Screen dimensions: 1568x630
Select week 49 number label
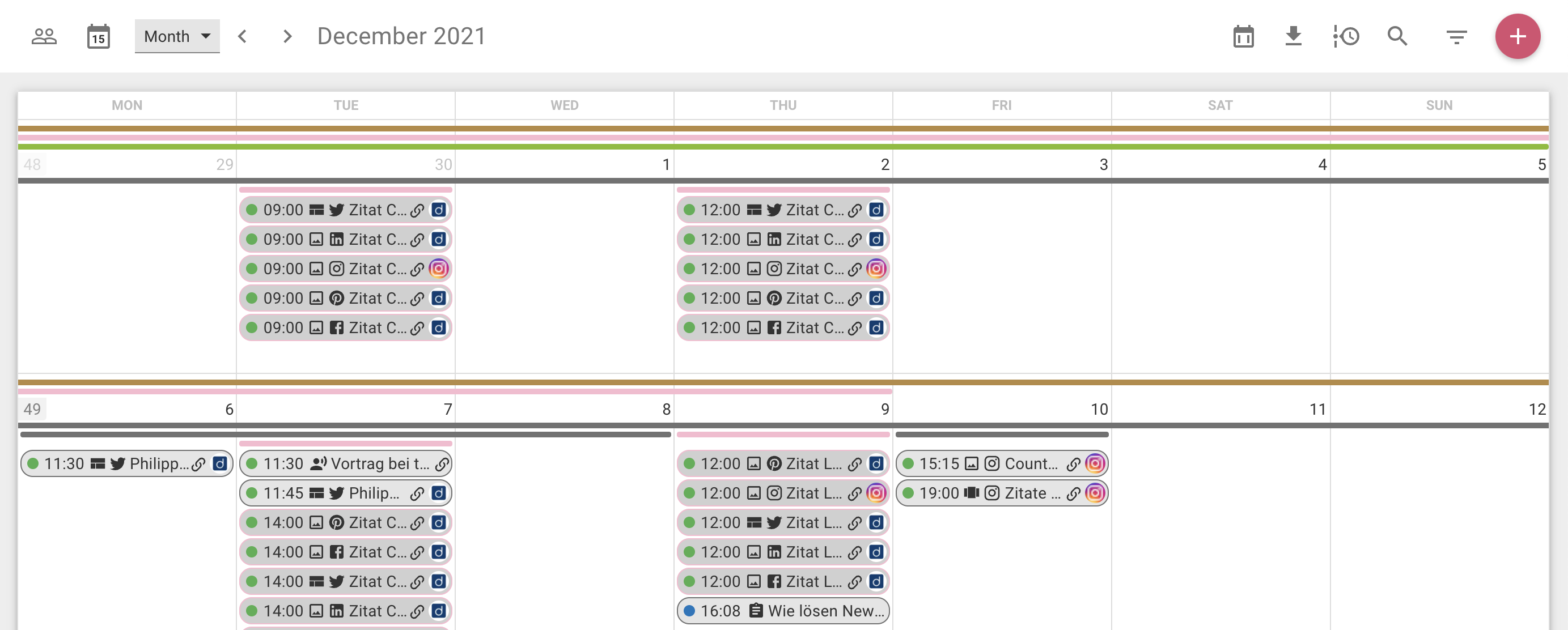click(x=32, y=409)
